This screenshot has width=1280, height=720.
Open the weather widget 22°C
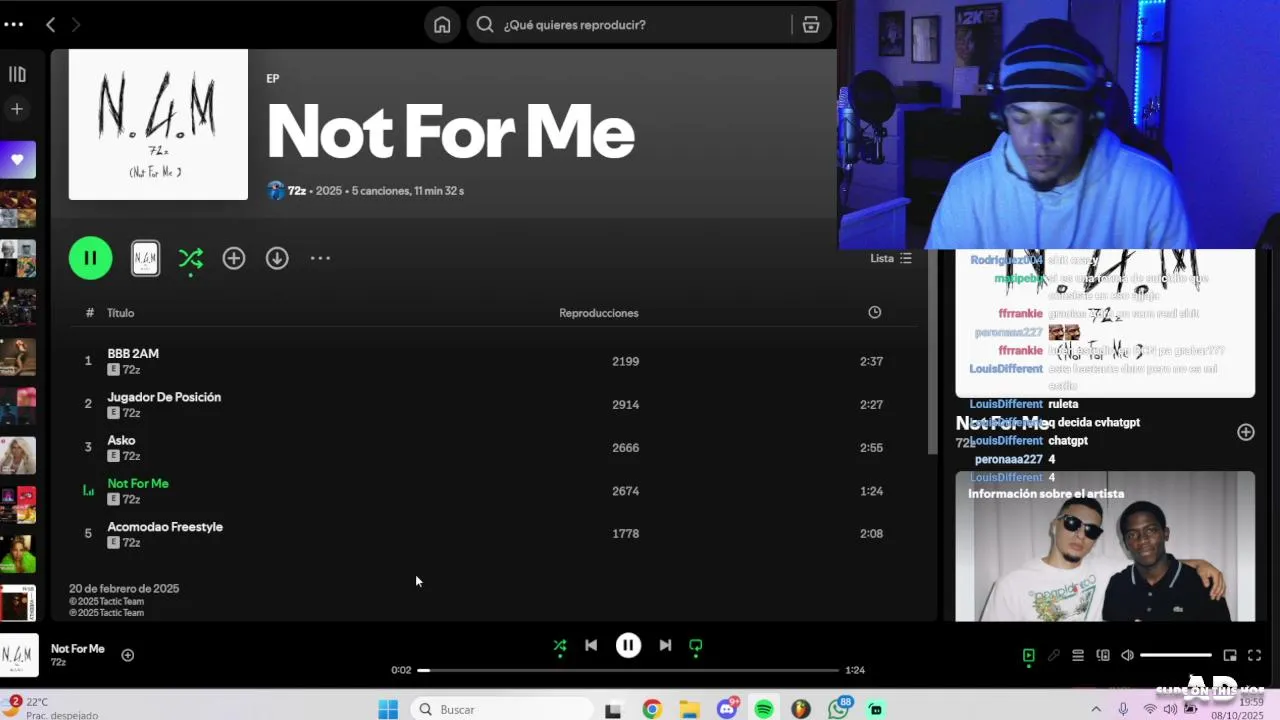(50, 708)
